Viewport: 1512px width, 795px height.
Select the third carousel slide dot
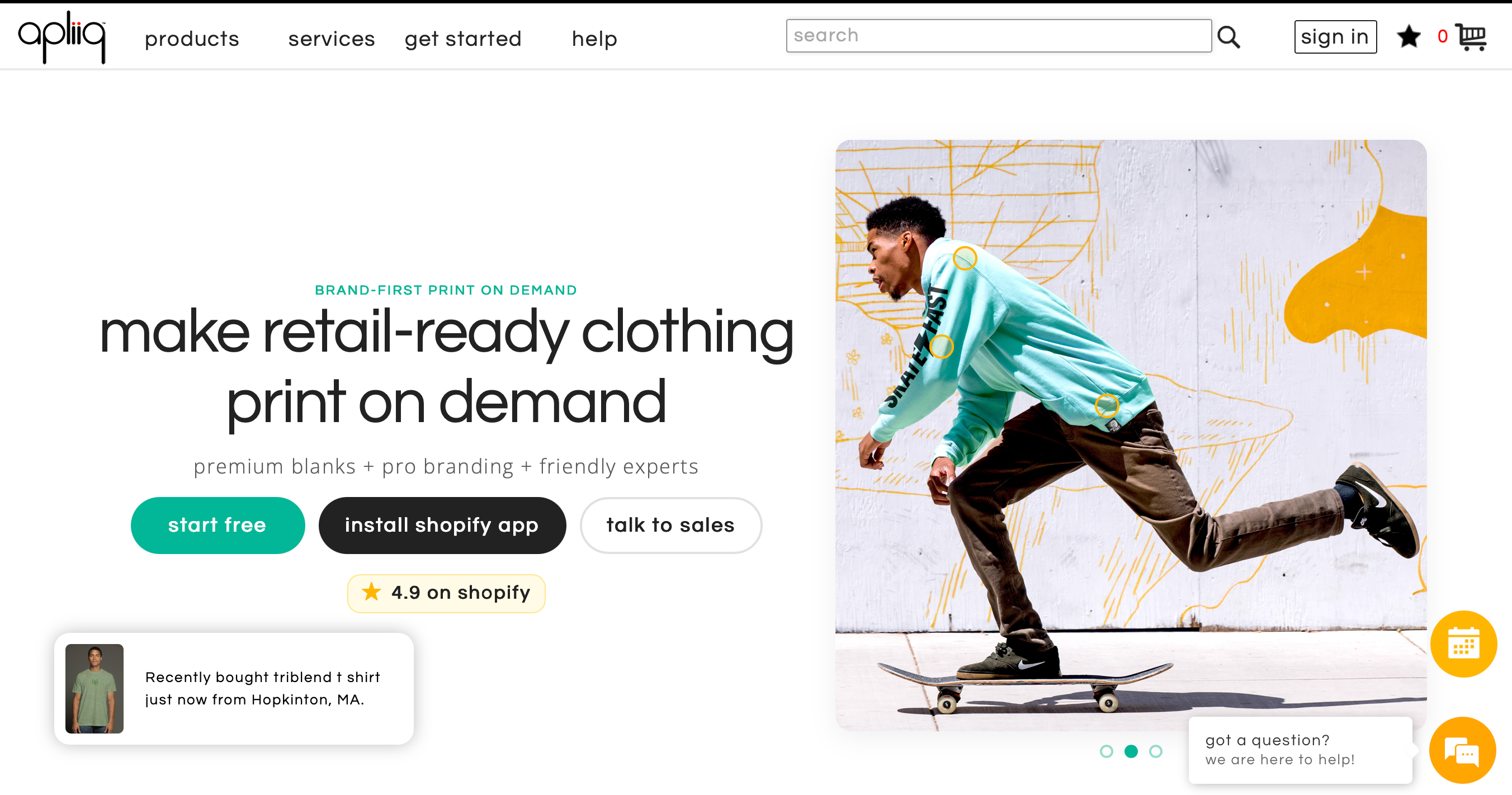[1155, 751]
